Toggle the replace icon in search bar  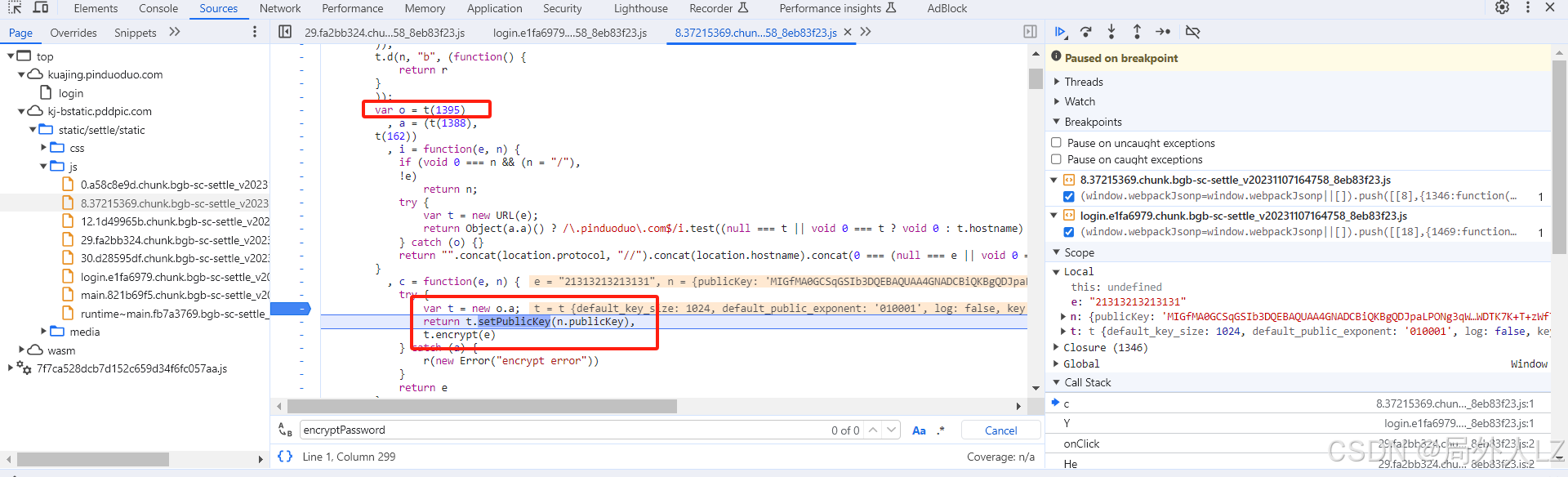coord(285,430)
